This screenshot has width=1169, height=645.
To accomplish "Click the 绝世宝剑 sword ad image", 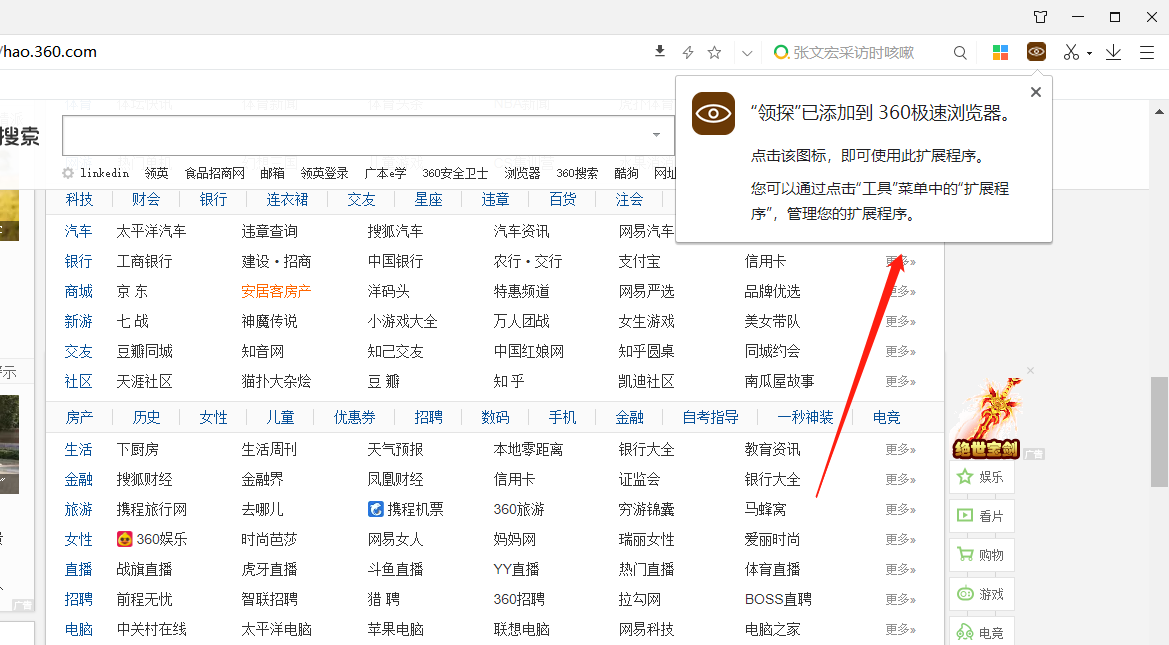I will pyautogui.click(x=986, y=418).
